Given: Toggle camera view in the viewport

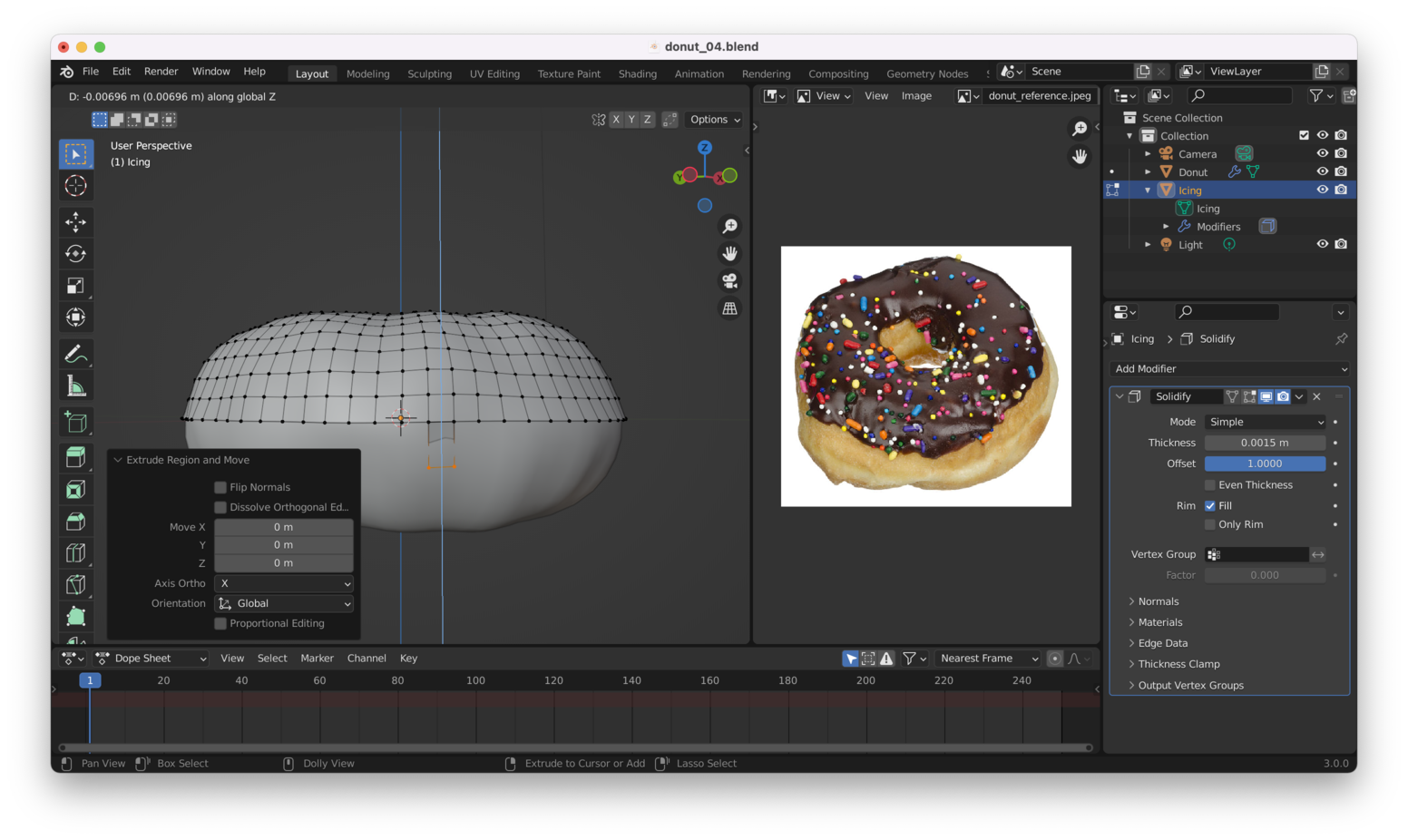Looking at the screenshot, I should tap(729, 281).
